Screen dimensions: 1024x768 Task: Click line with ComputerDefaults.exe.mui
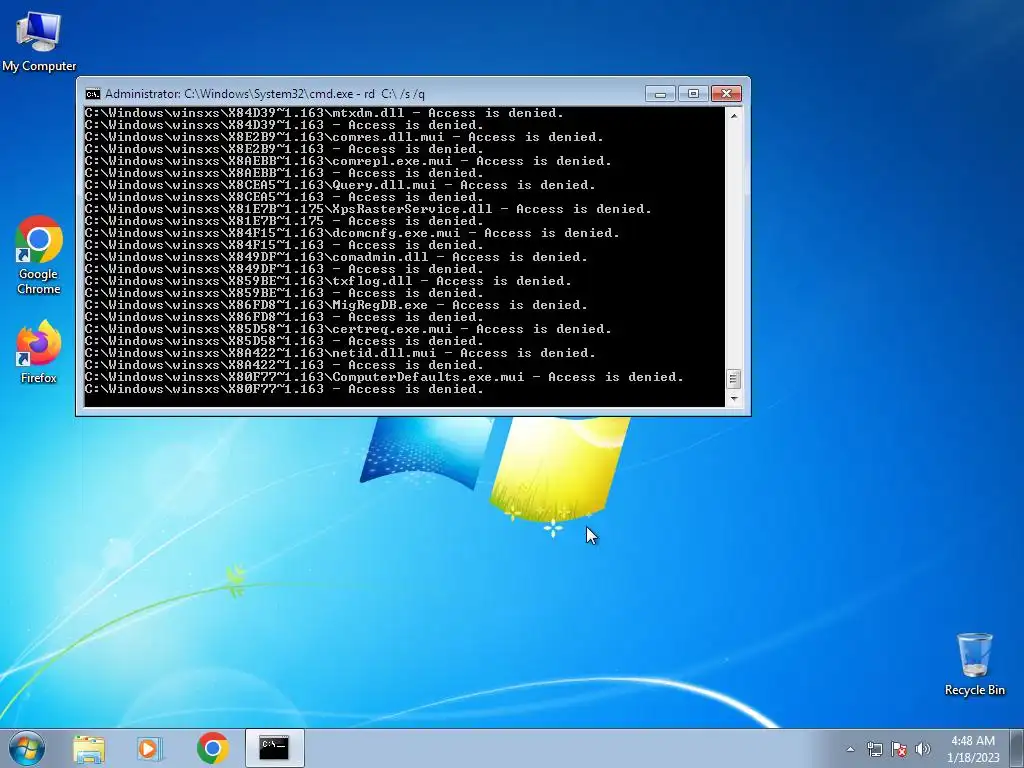[x=384, y=377]
